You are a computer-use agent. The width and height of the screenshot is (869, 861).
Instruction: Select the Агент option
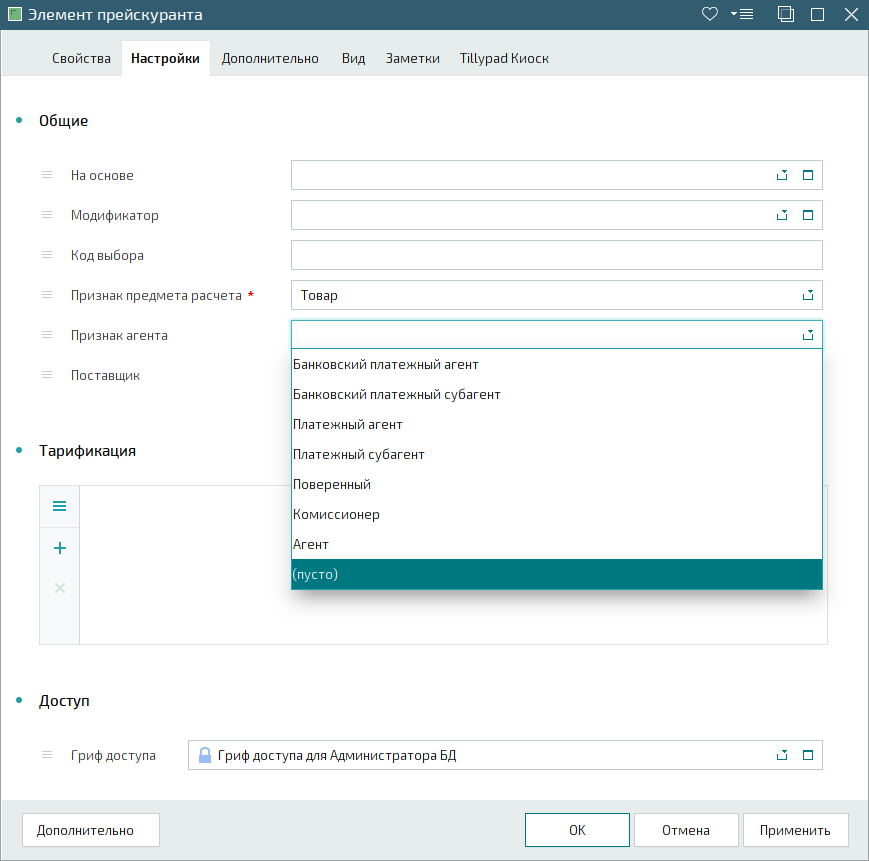point(556,544)
